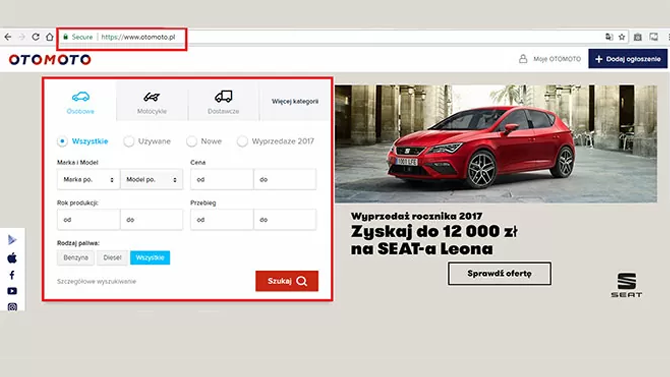
Task: Click the Przebieg od field
Action: [x=222, y=220]
